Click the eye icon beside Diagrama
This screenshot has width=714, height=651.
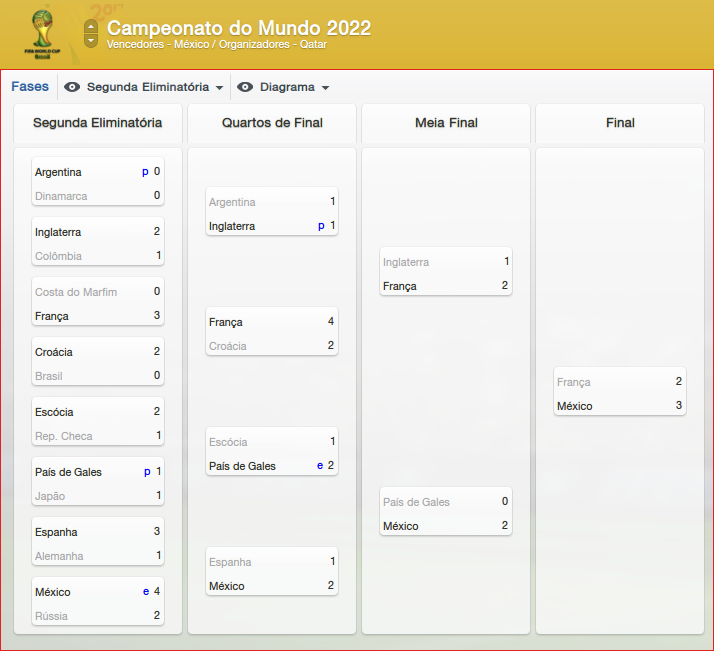(245, 87)
